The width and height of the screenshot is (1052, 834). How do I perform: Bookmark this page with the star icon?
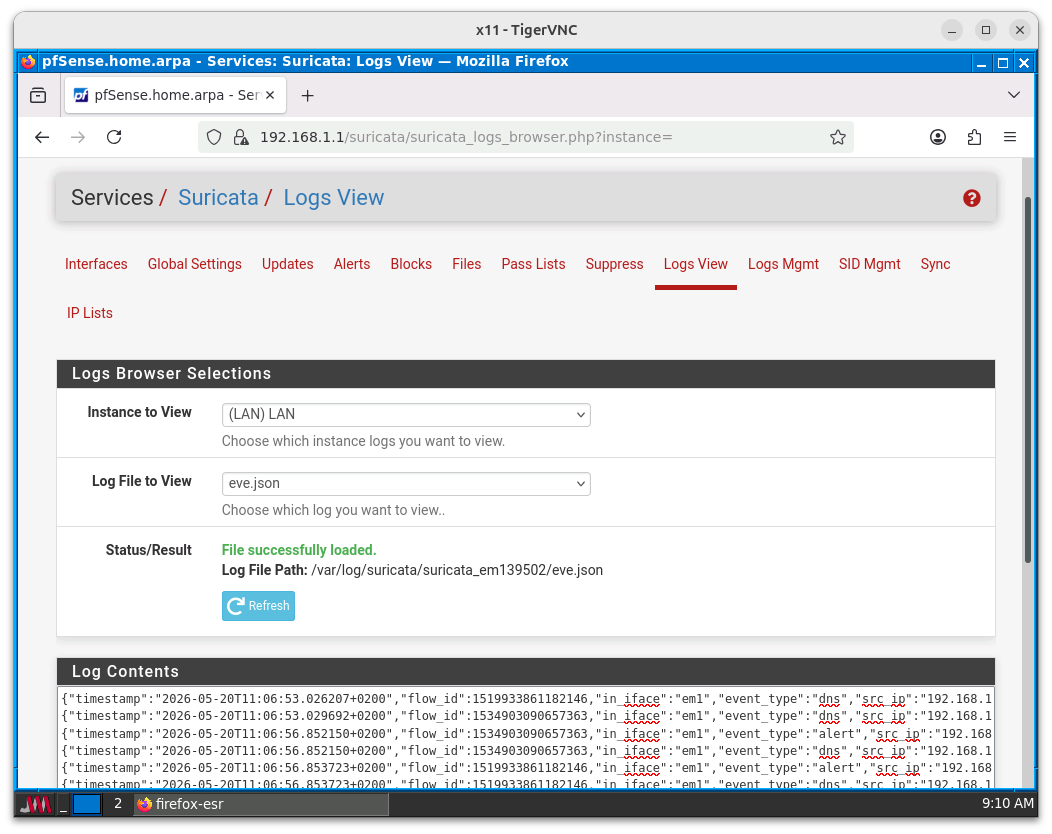(837, 137)
